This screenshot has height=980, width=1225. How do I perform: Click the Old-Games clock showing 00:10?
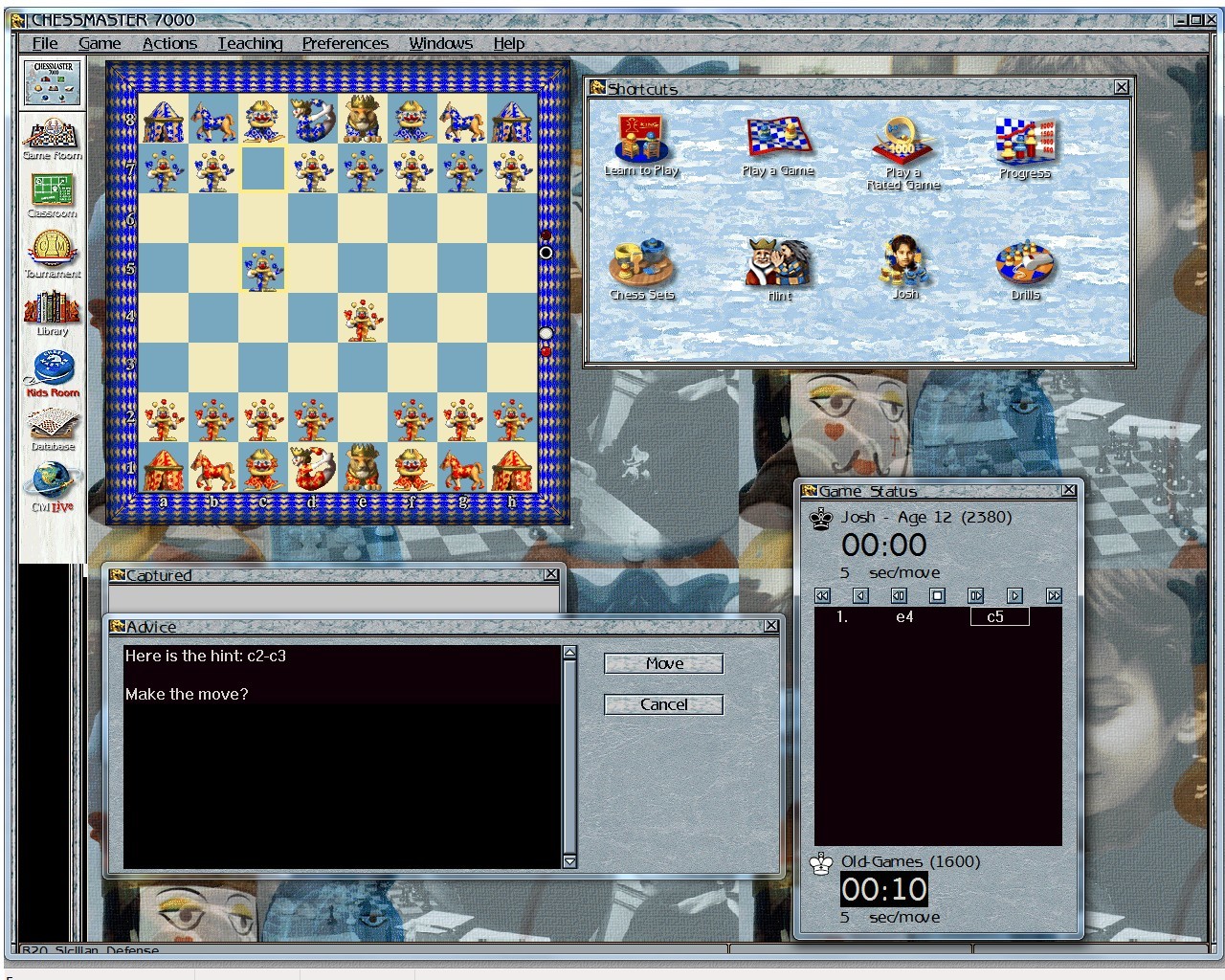[x=884, y=889]
